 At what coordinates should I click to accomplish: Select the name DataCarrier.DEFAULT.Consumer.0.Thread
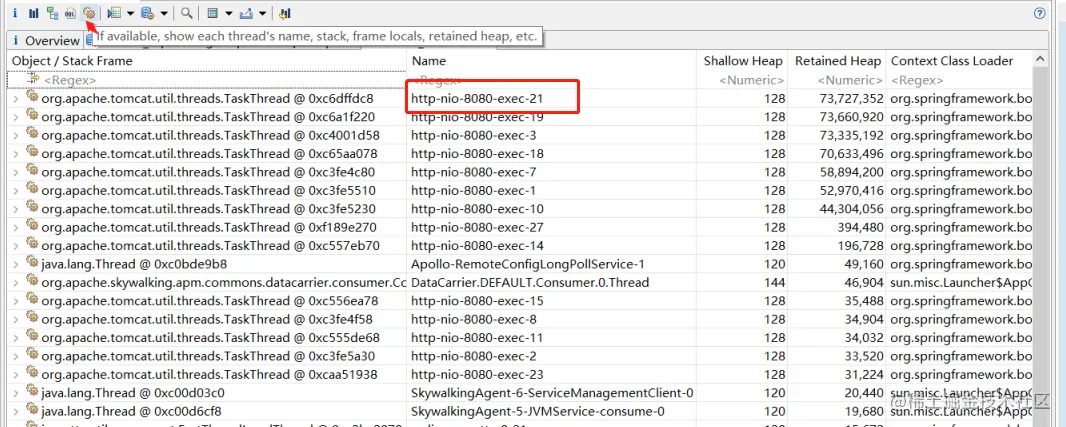(530, 282)
